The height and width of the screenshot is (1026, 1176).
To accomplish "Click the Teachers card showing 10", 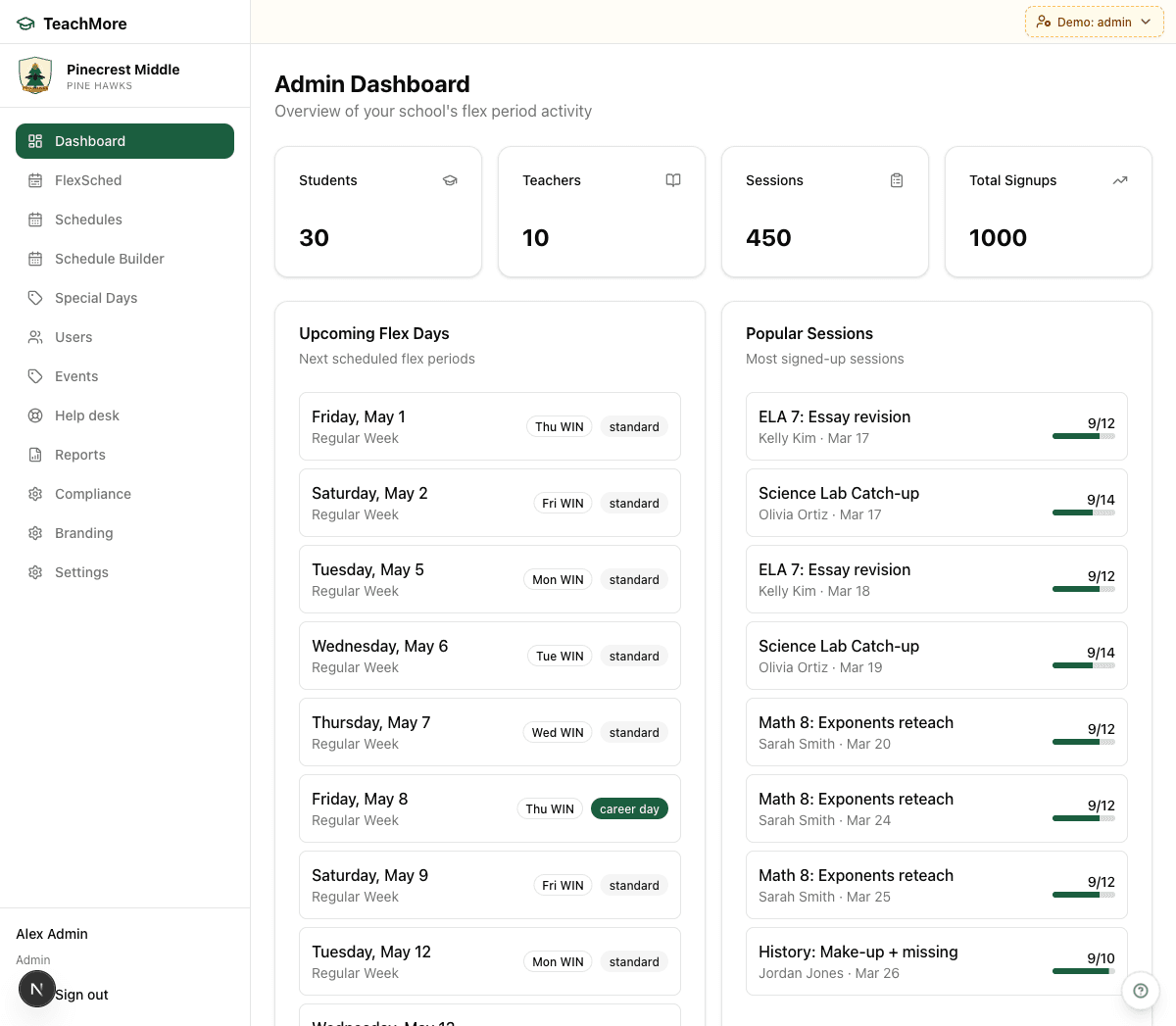I will point(602,212).
